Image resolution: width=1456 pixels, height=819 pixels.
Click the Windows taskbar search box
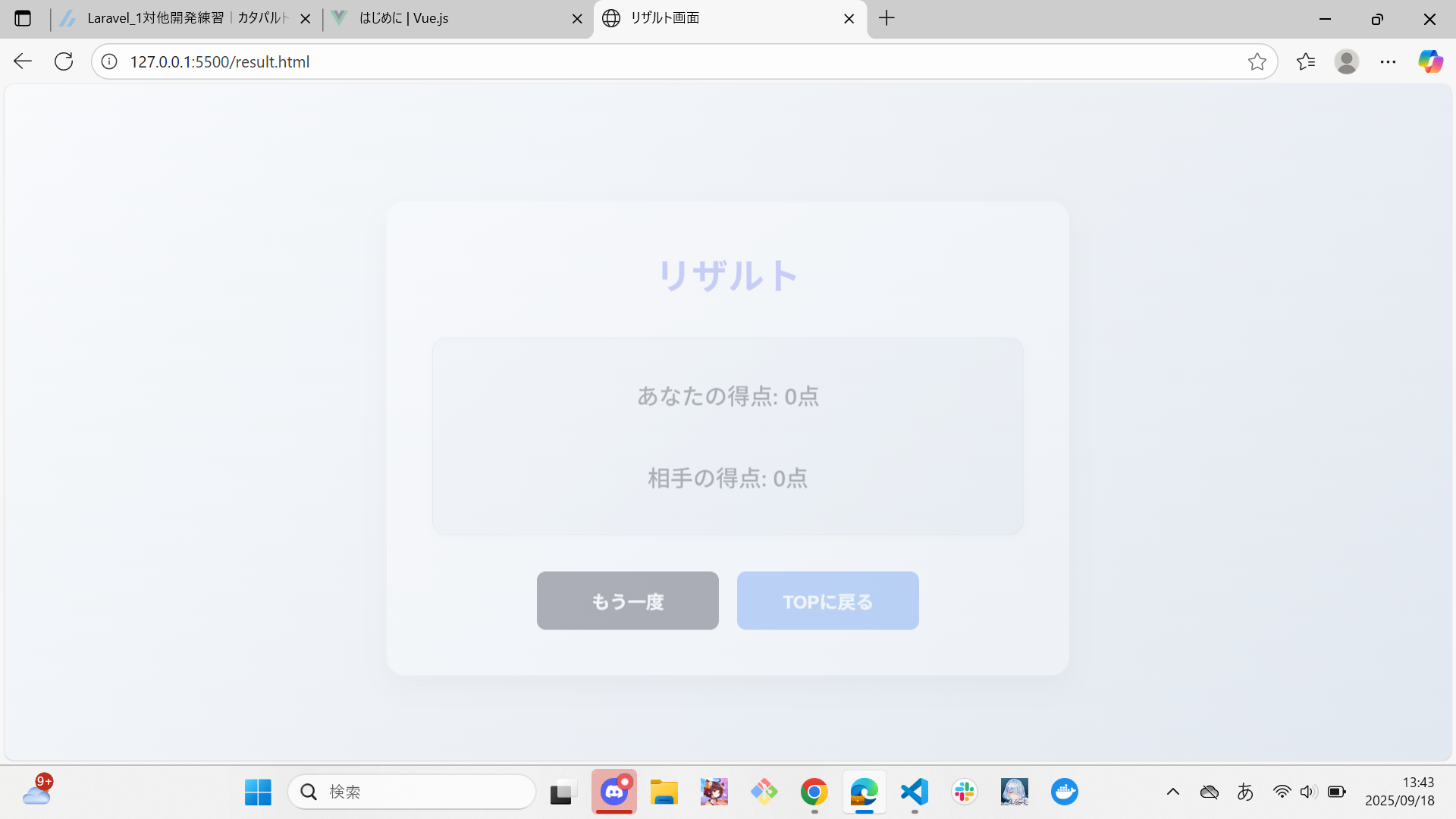tap(412, 792)
